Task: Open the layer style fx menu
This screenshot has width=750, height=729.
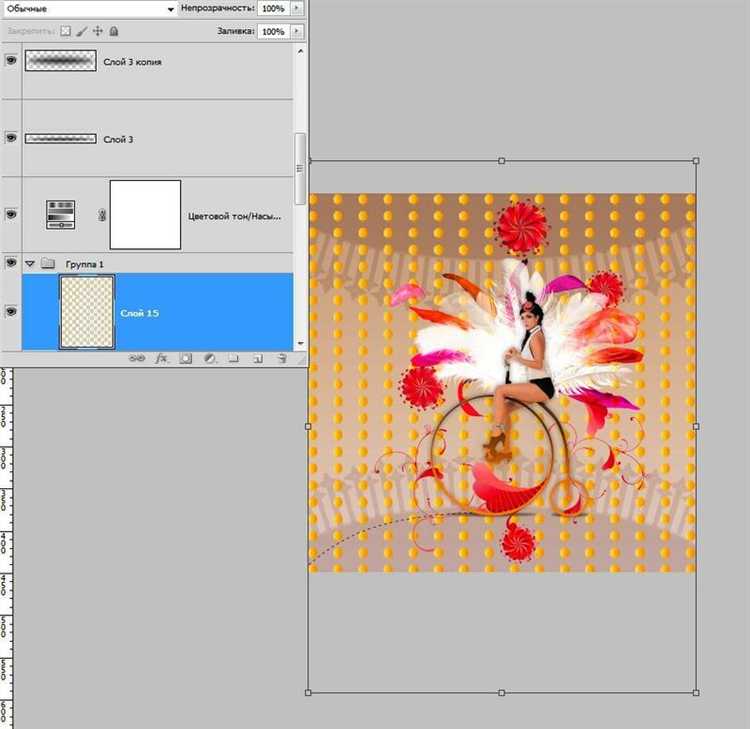Action: (x=162, y=358)
